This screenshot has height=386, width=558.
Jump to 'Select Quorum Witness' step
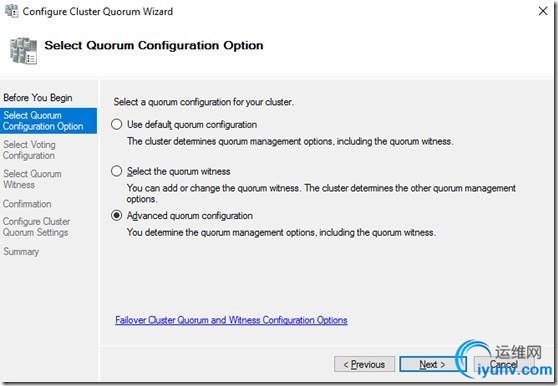point(32,179)
